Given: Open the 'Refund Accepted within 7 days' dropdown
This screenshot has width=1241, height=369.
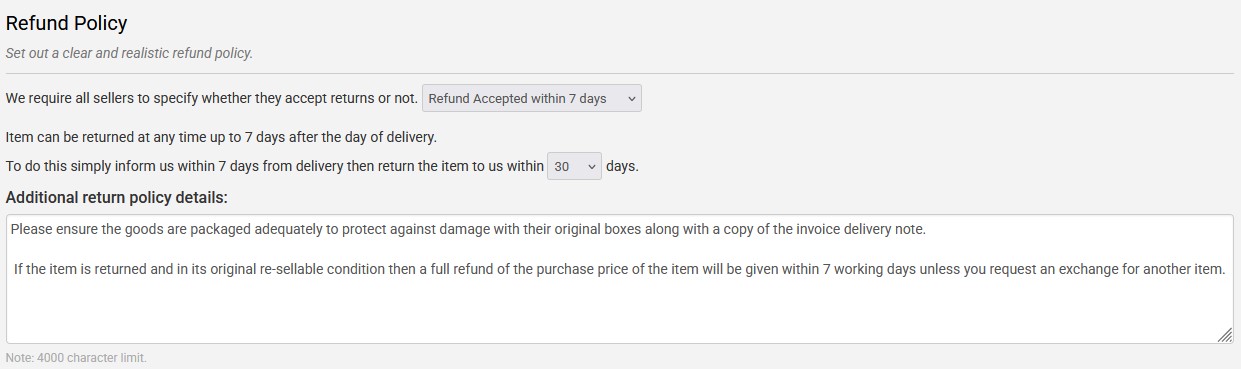Looking at the screenshot, I should coord(531,98).
